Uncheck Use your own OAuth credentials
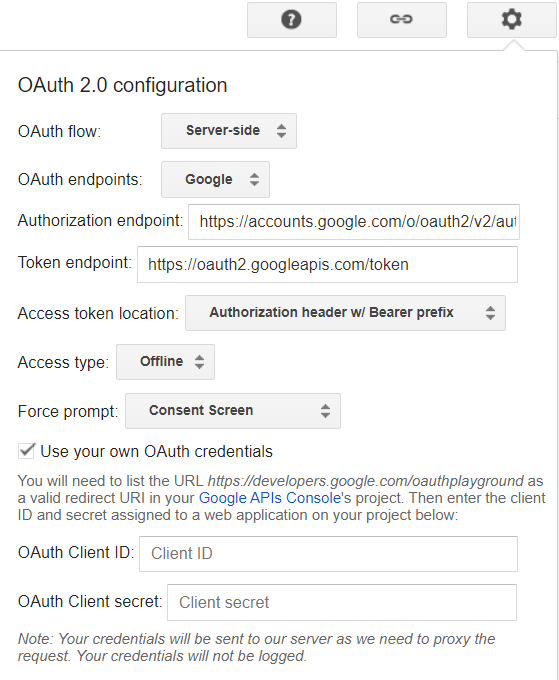Image resolution: width=559 pixels, height=680 pixels. pyautogui.click(x=26, y=451)
